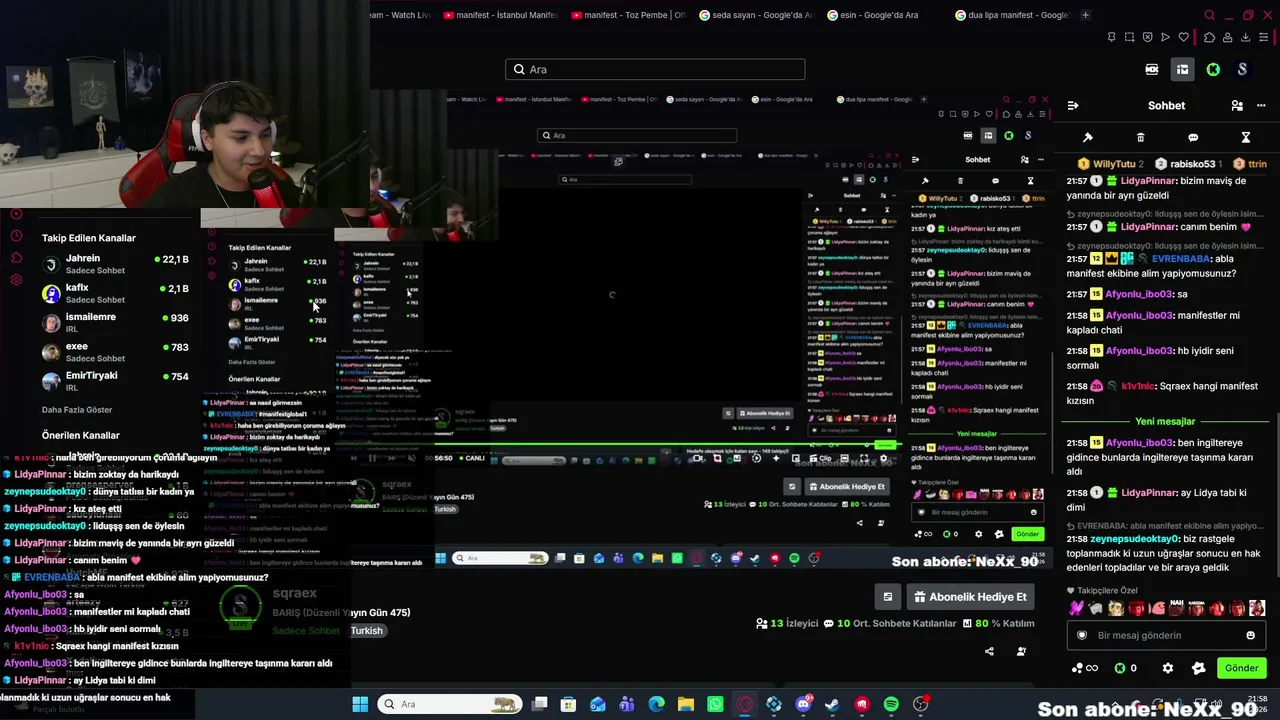This screenshot has height=720, width=1280.
Task: Open the ad blocker shield icon
Action: 1147,37
